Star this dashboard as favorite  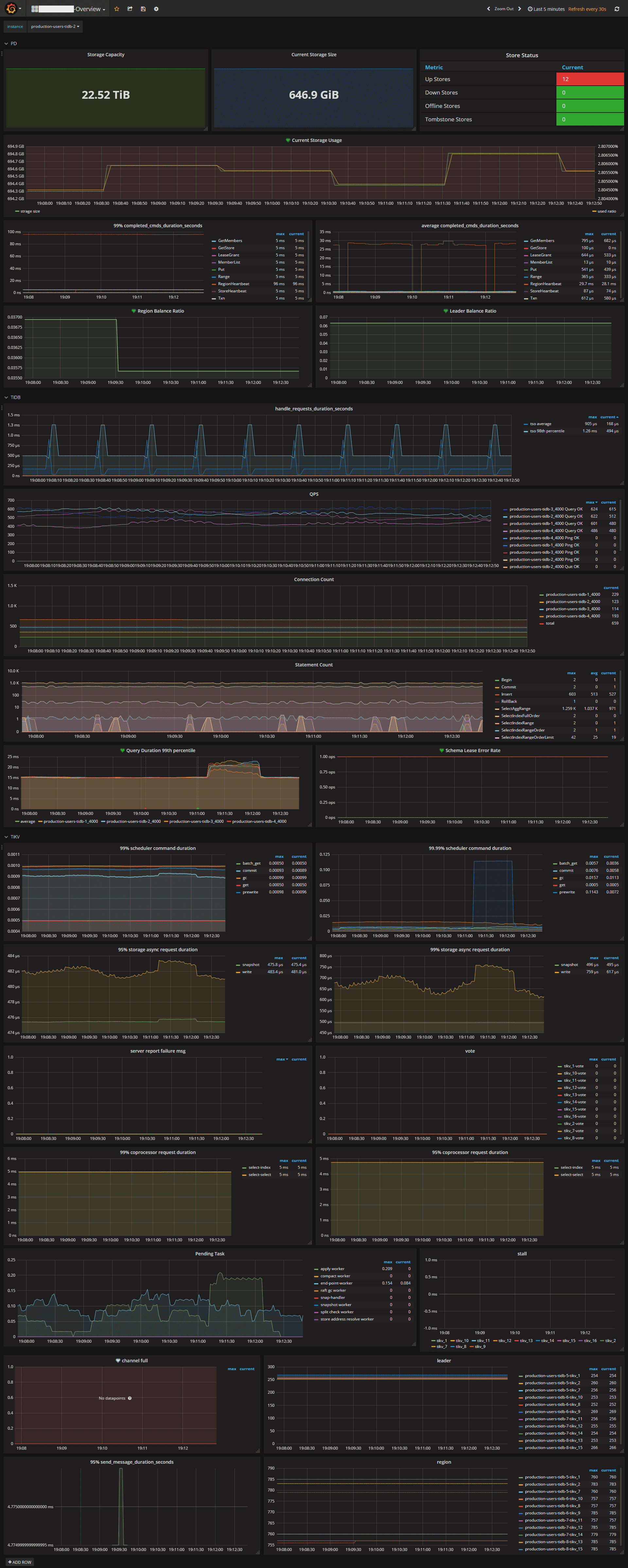(x=117, y=9)
